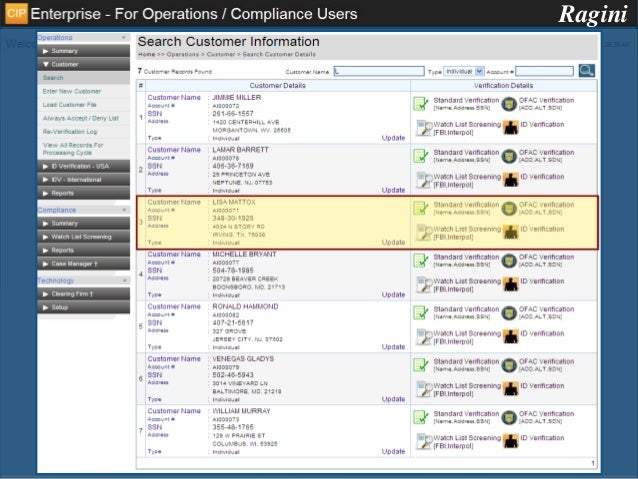Screen dimensions: 638x479
Task: Expand the Operations Summary menu
Action: (83, 51)
